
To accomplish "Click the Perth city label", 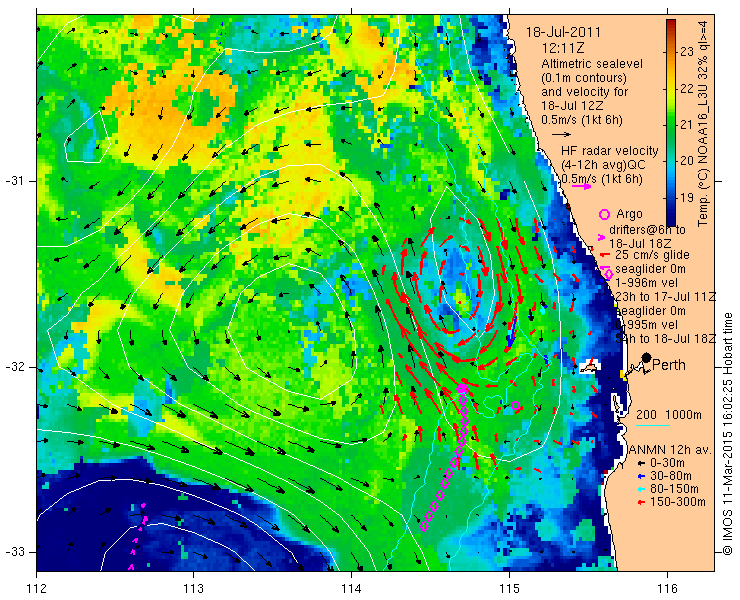I will (669, 365).
